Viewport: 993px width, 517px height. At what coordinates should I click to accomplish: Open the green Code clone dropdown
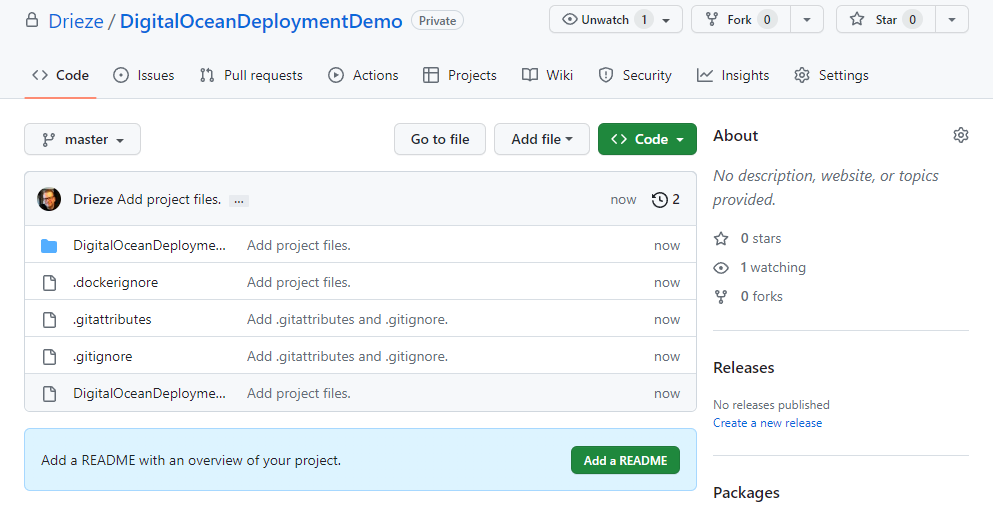coord(647,139)
